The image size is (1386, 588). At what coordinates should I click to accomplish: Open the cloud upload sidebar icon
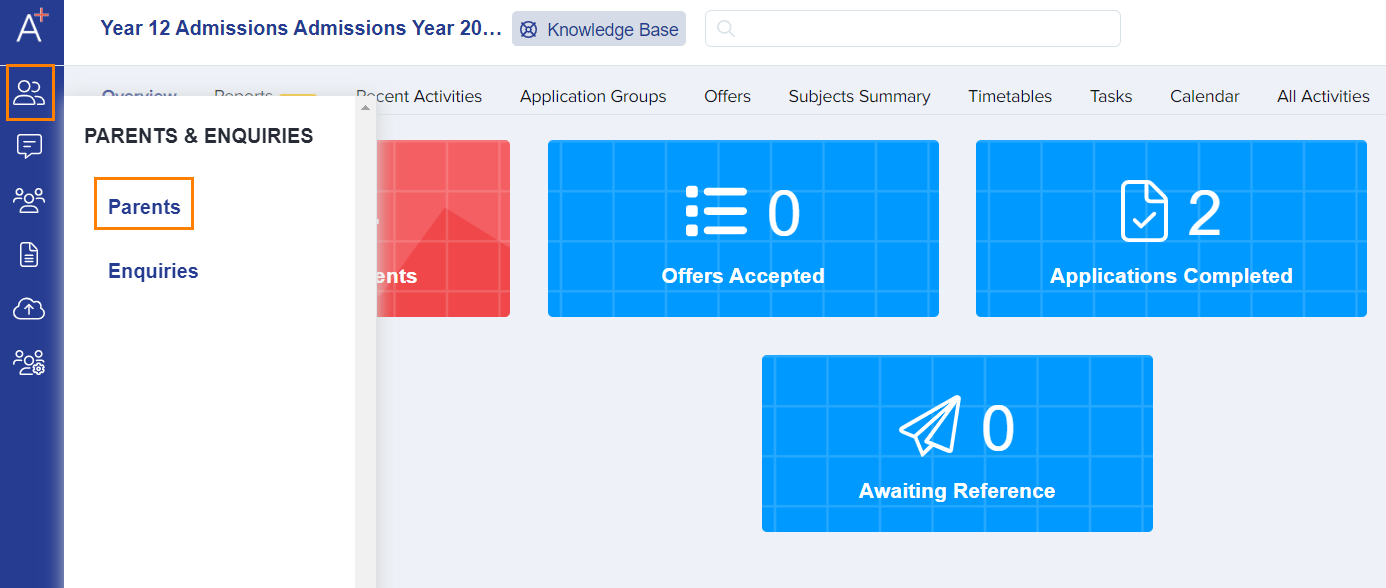pos(30,308)
